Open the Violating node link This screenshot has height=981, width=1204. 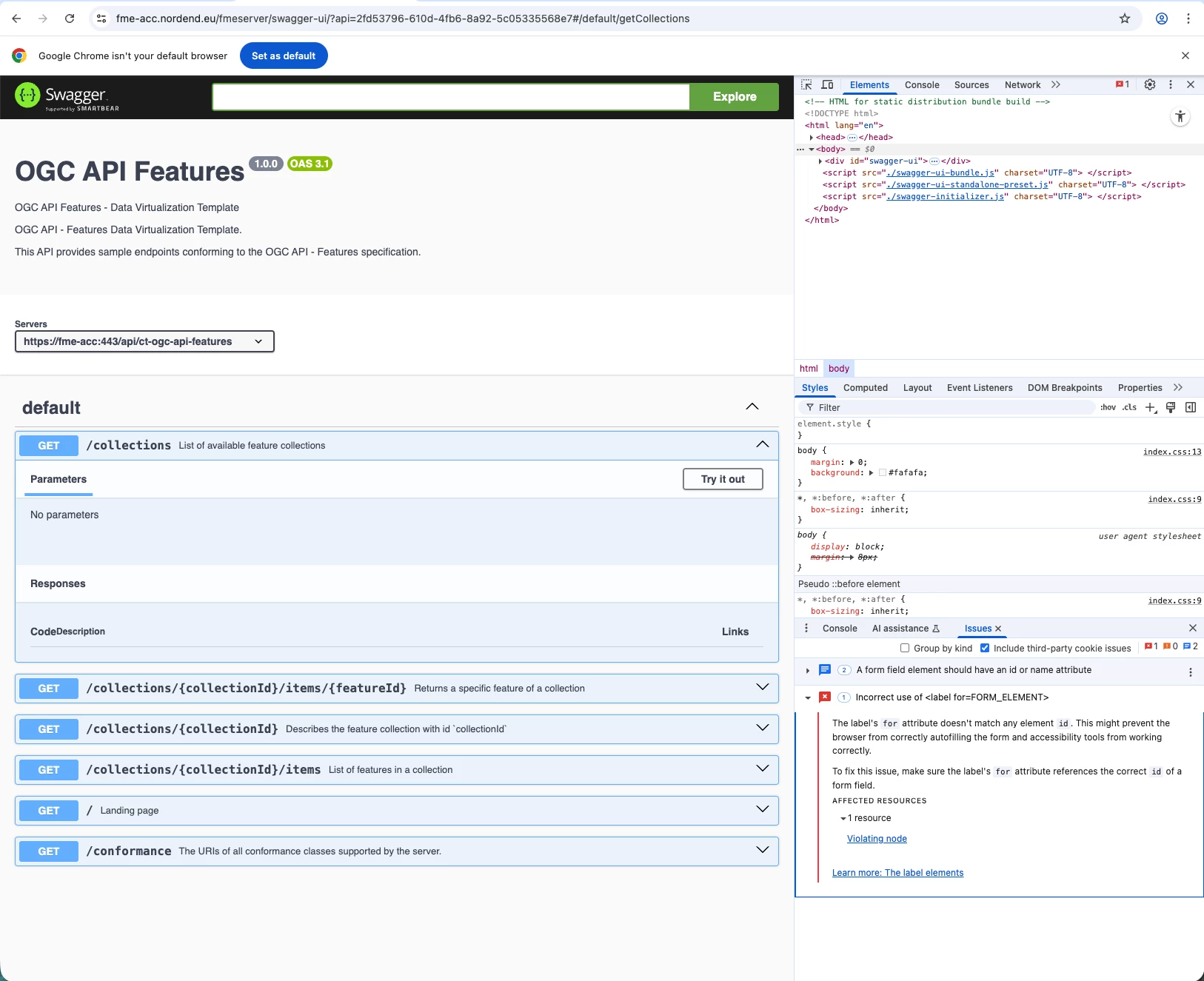pos(877,839)
